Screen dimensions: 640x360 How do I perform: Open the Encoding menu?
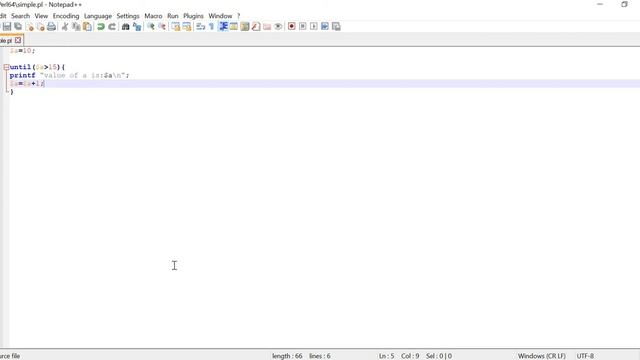[66, 16]
